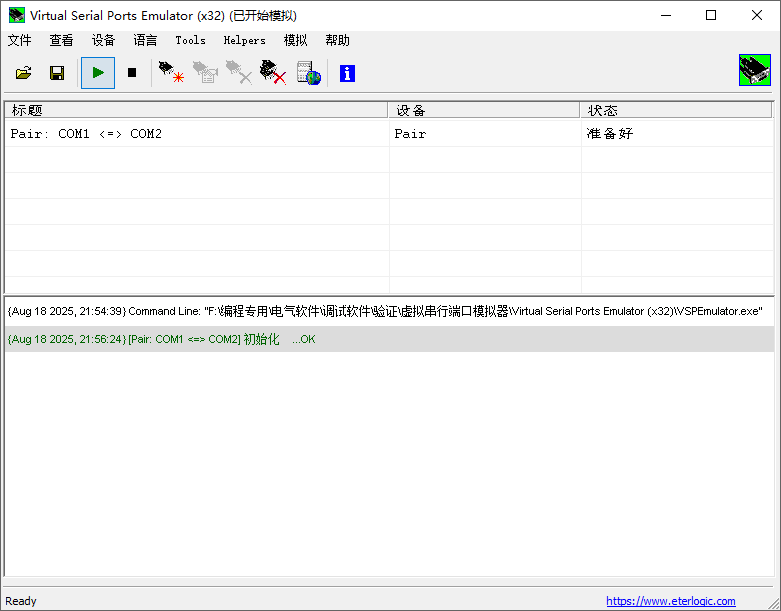Click the globe log document toolbar icon
781x611 pixels.
tap(308, 73)
